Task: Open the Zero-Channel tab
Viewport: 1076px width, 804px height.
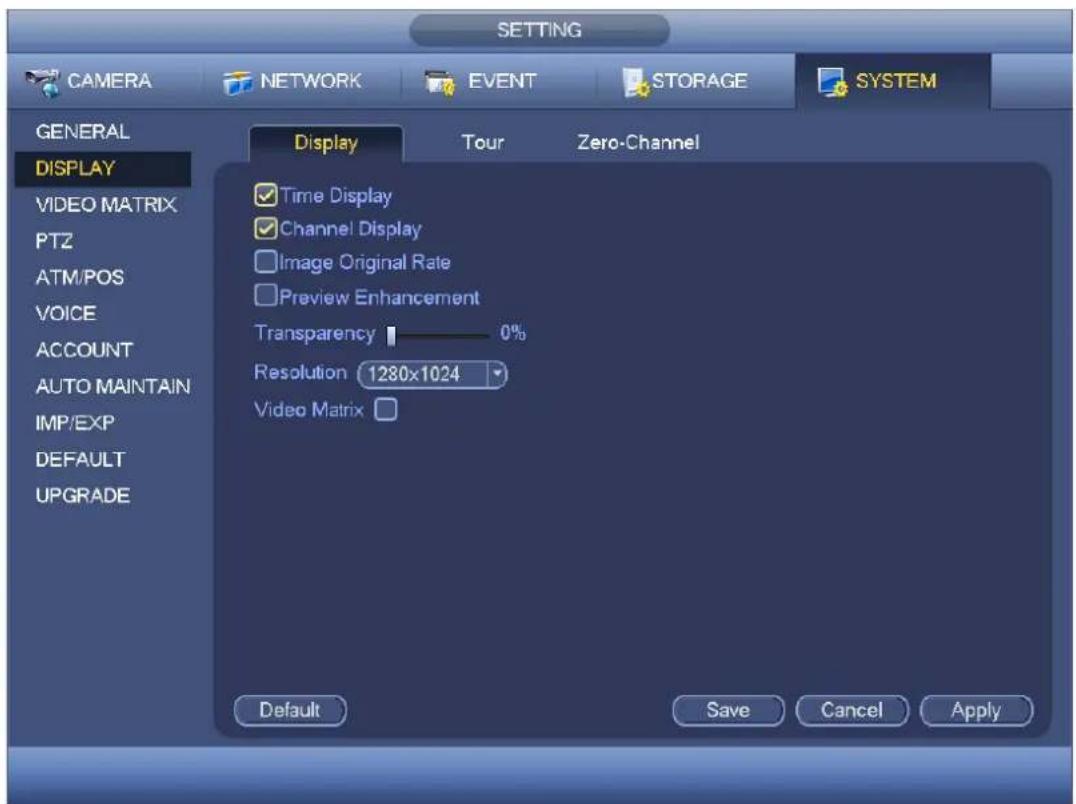Action: (638, 143)
